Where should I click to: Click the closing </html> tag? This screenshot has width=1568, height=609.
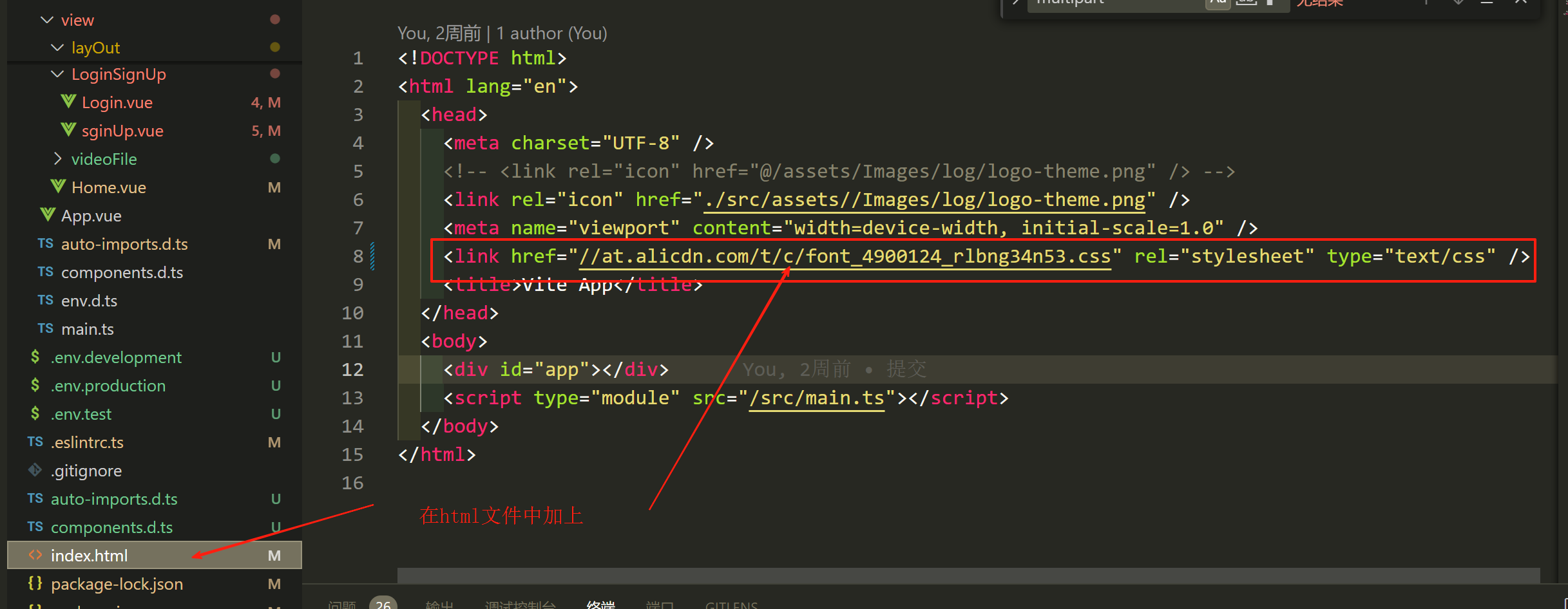(x=437, y=454)
